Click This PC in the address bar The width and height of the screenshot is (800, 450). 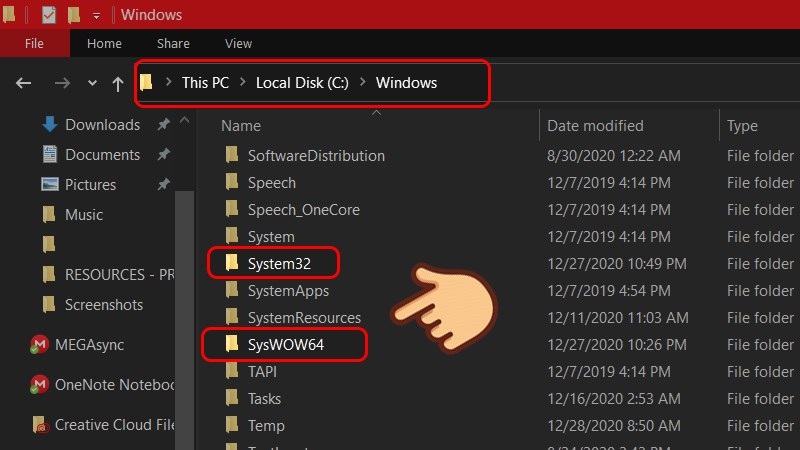tap(205, 83)
